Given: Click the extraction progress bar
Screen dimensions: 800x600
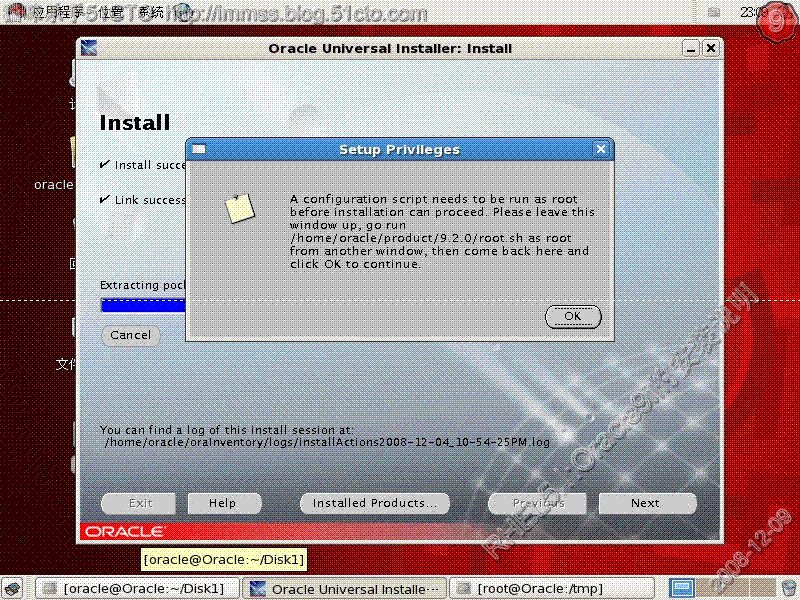Looking at the screenshot, I should 143,305.
